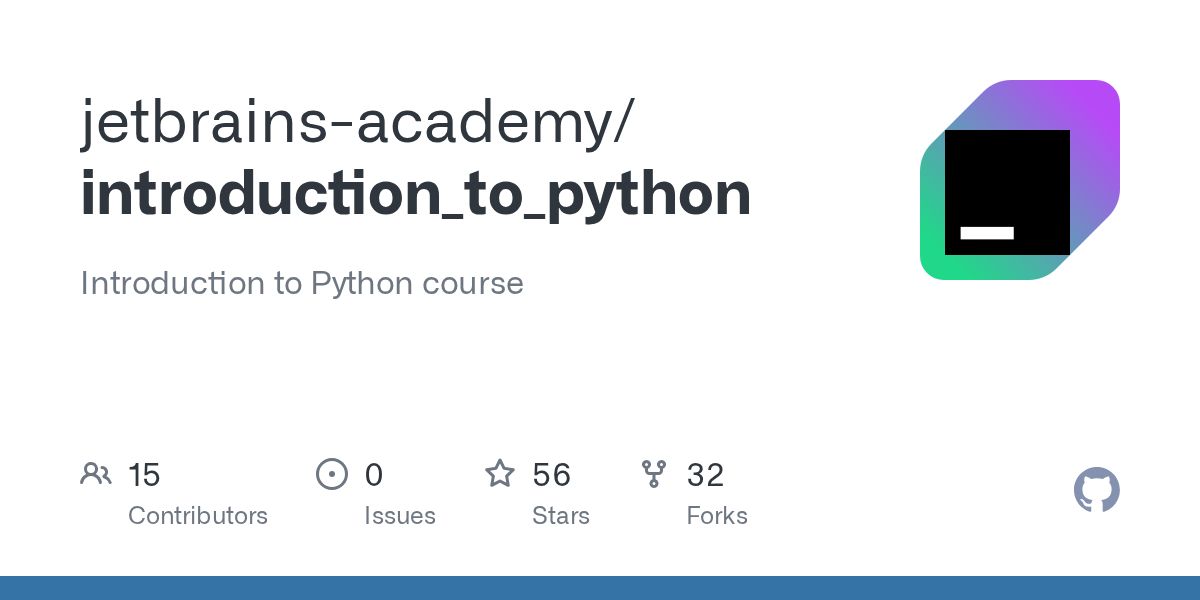Click the contributors people icon
This screenshot has width=1200, height=600.
pyautogui.click(x=96, y=474)
